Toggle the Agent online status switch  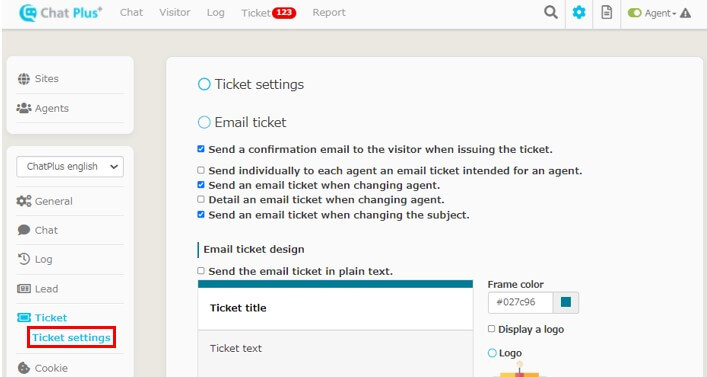pyautogui.click(x=634, y=13)
